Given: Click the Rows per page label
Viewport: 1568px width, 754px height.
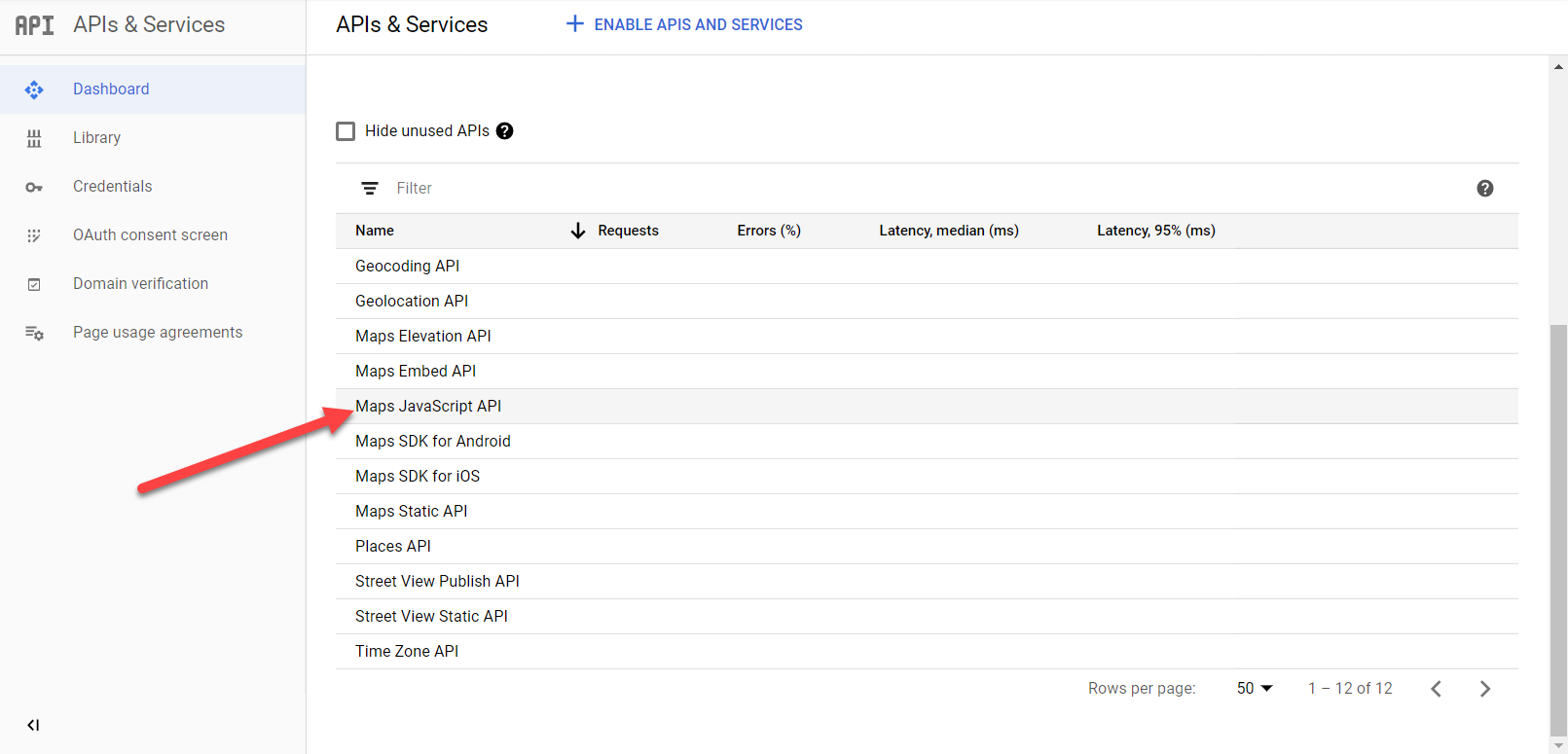Looking at the screenshot, I should click(1142, 689).
